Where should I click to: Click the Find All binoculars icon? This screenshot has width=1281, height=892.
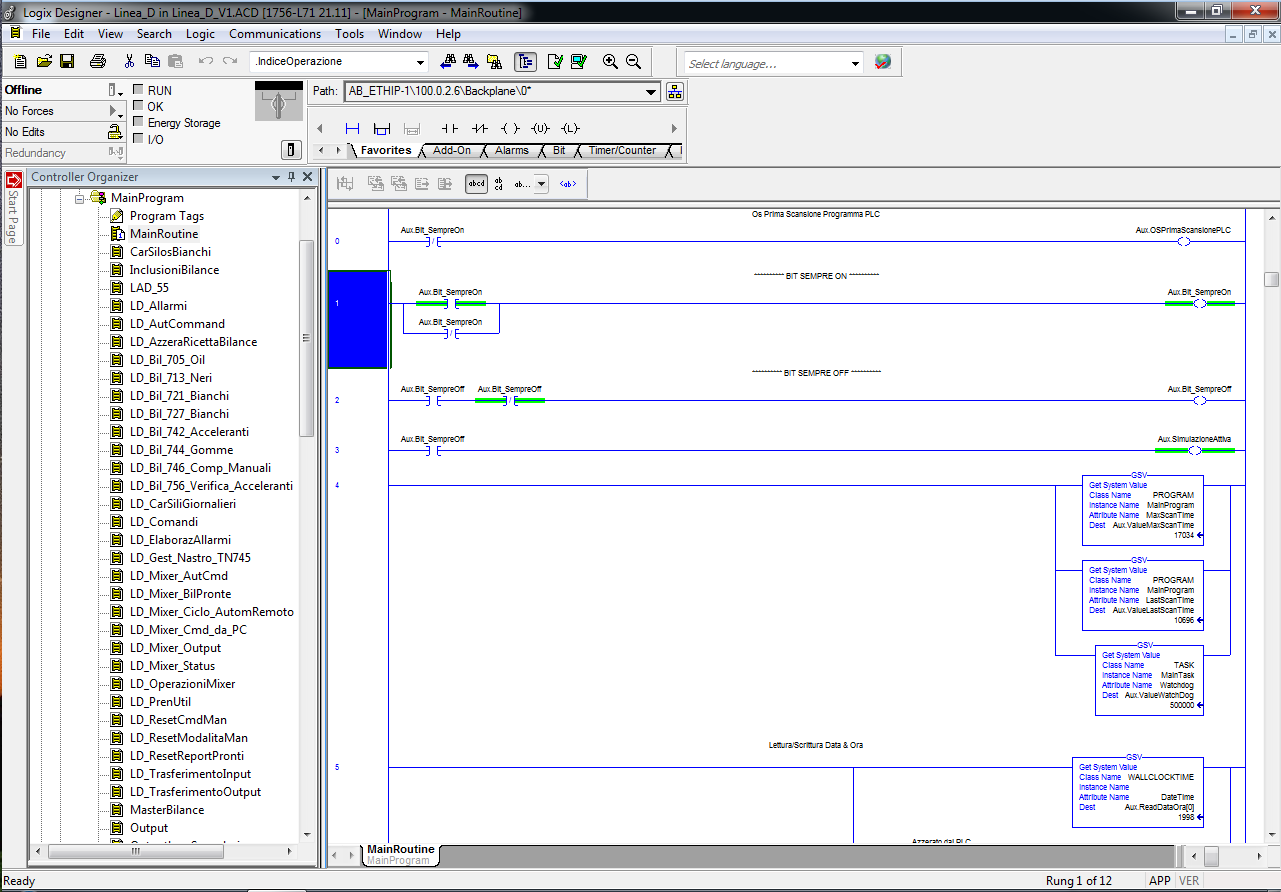(494, 61)
